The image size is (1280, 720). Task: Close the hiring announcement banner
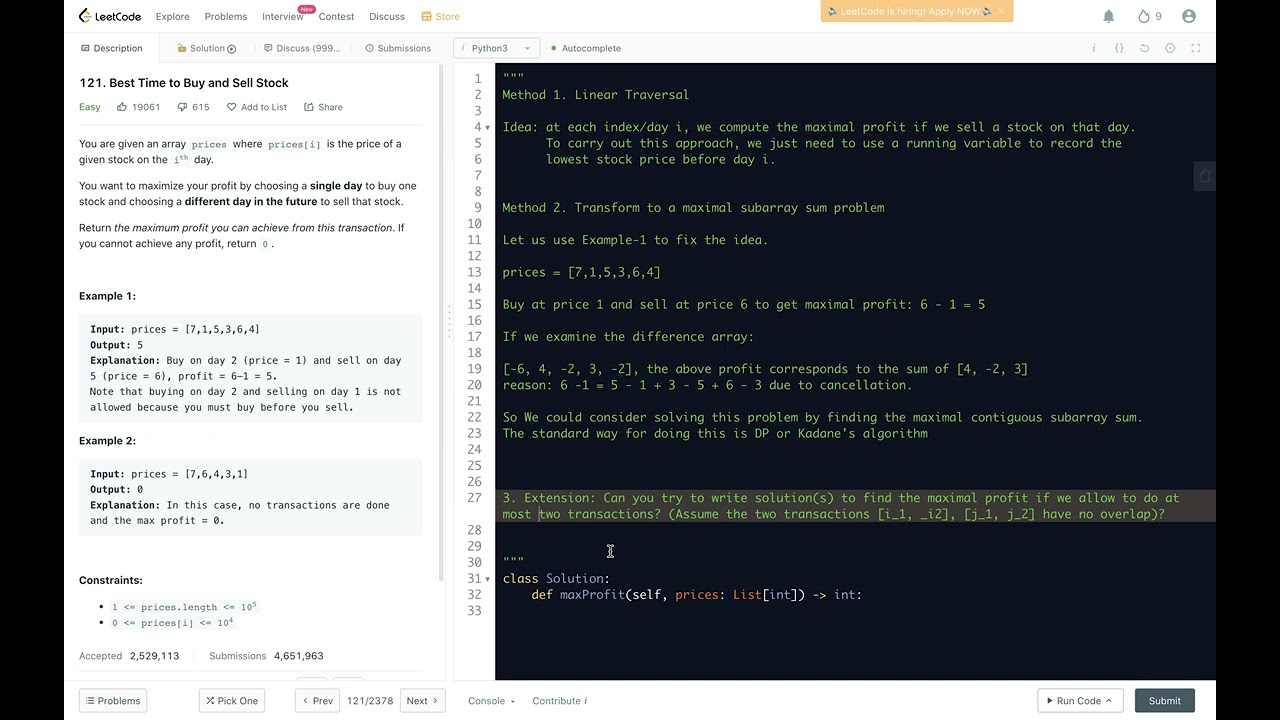pyautogui.click(x=1000, y=12)
